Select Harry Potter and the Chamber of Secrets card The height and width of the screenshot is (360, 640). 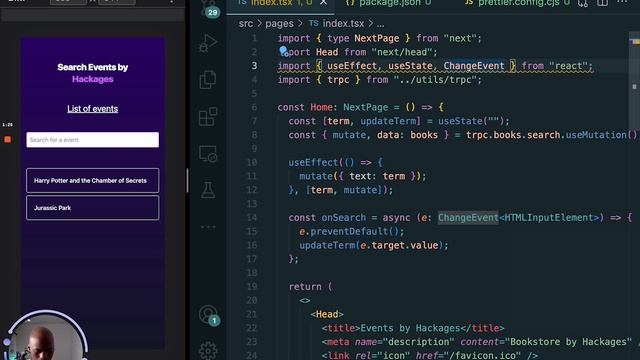tap(93, 180)
